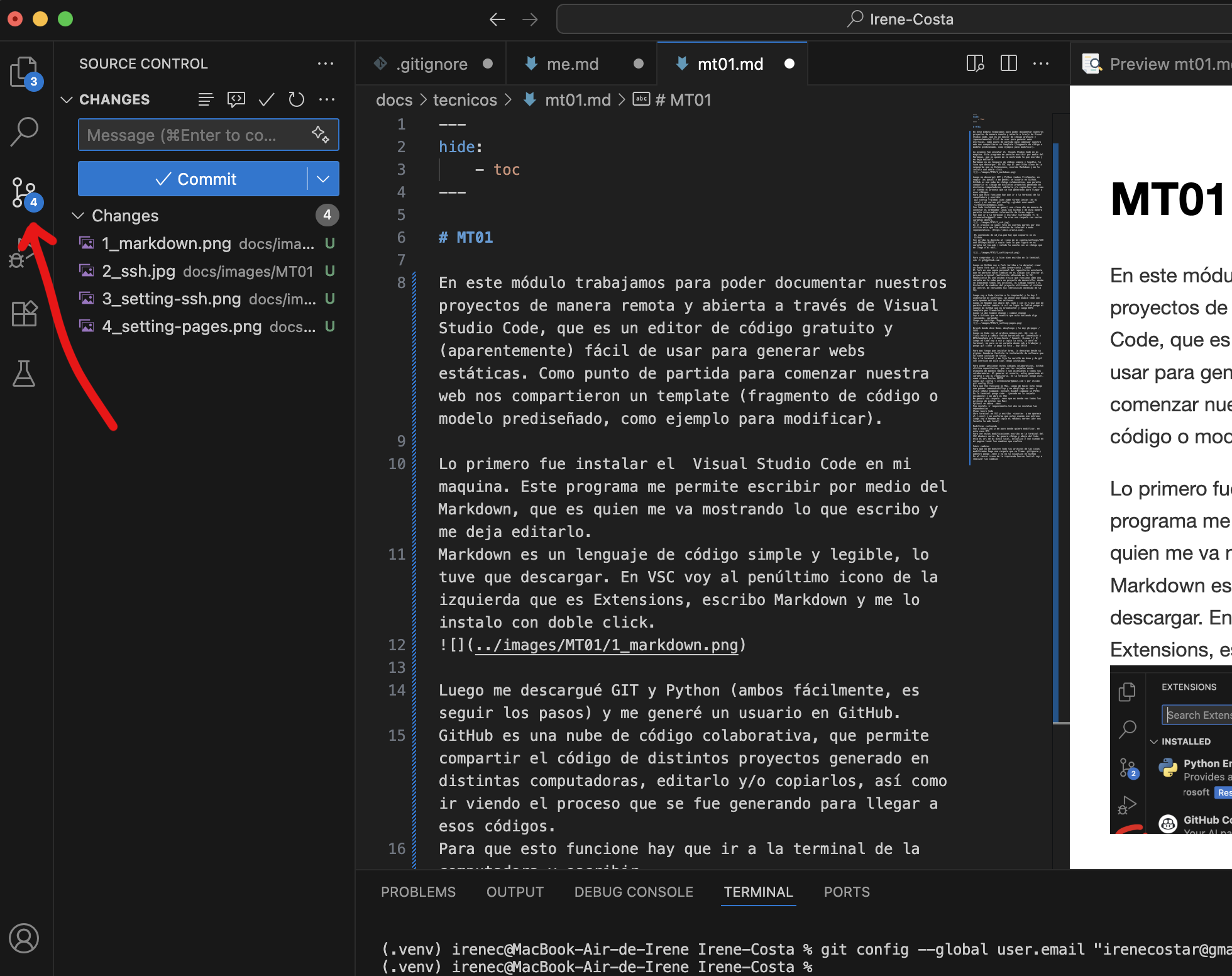Click the Changes count badge showing 4

pos(327,215)
